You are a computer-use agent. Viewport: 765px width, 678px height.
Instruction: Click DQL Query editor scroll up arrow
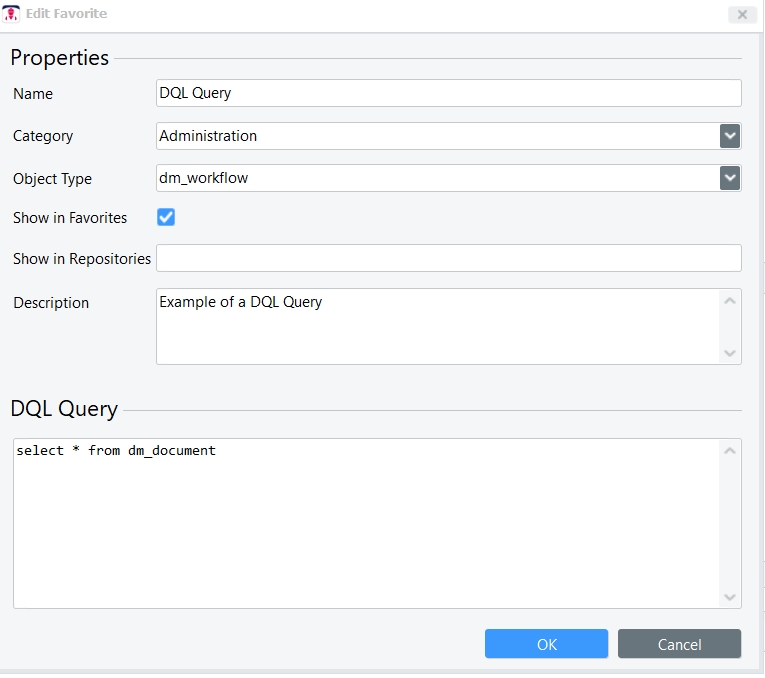click(x=730, y=451)
